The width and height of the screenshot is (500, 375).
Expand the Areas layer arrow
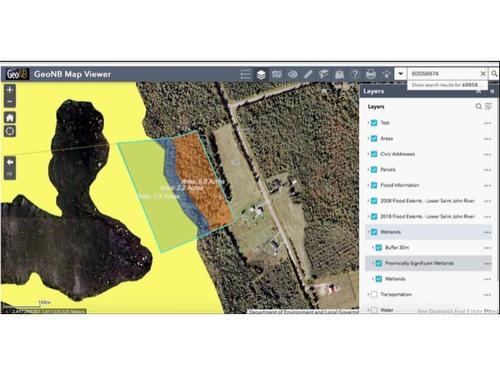pyautogui.click(x=368, y=138)
